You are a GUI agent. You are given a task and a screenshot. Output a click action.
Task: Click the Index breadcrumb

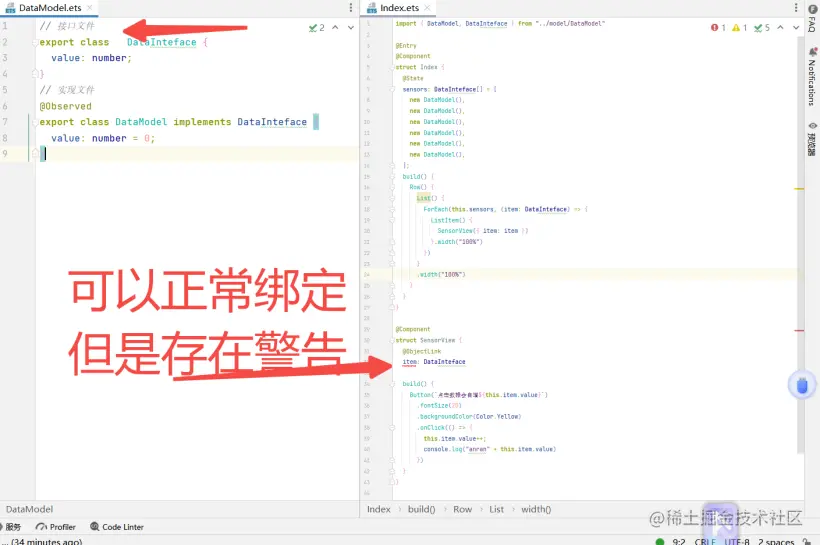[379, 509]
